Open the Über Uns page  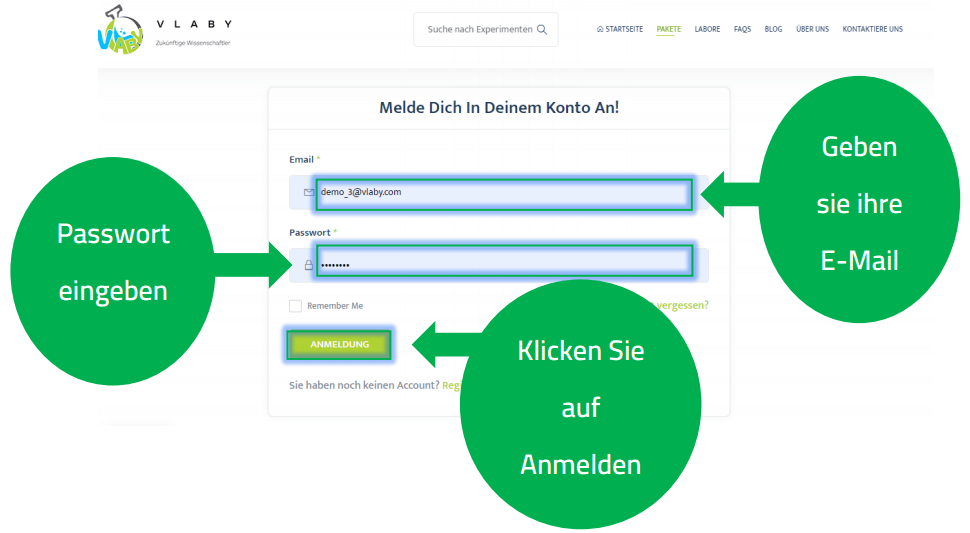pos(812,29)
